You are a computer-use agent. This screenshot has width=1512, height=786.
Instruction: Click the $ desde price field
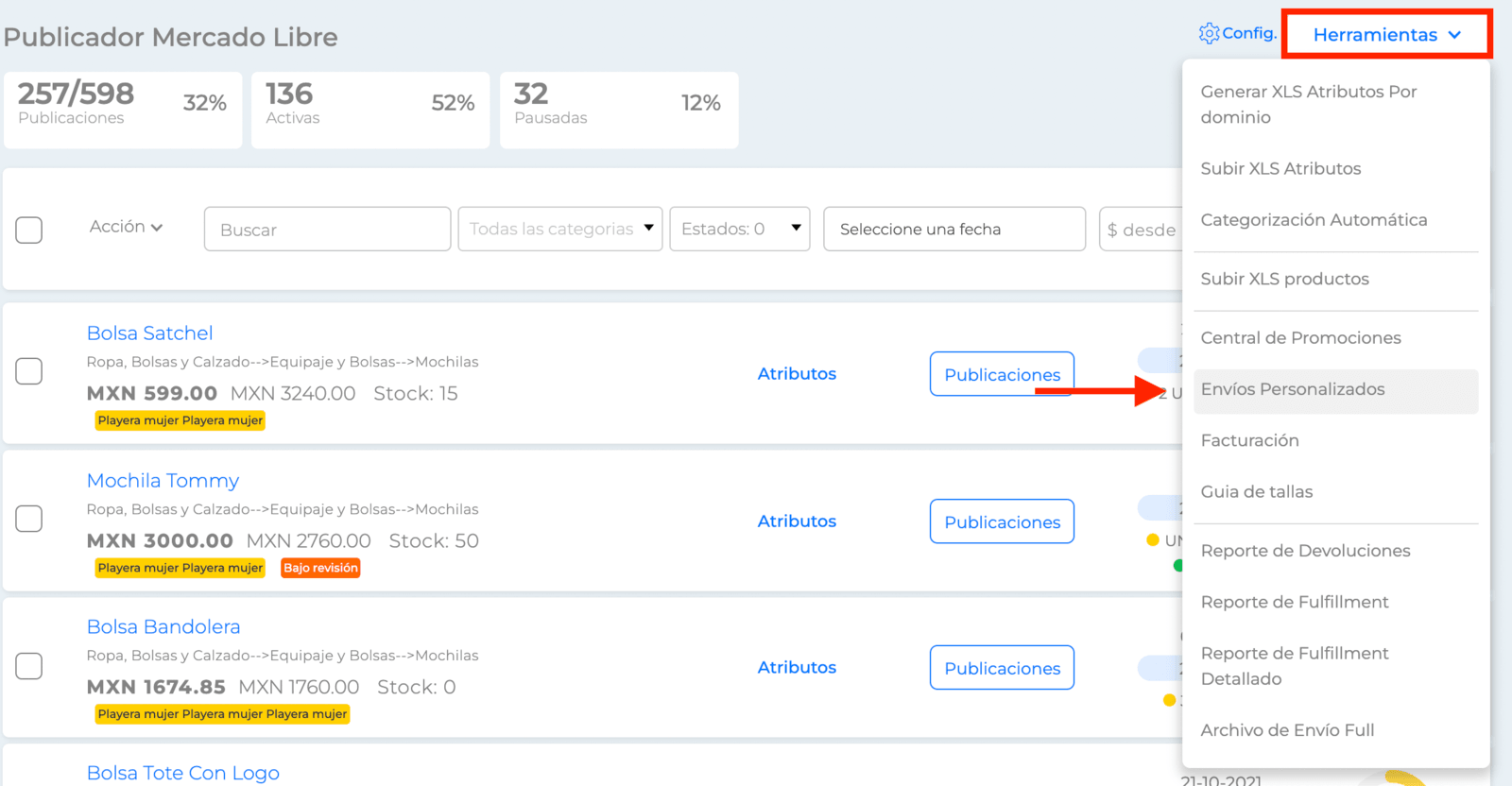pyautogui.click(x=1142, y=229)
